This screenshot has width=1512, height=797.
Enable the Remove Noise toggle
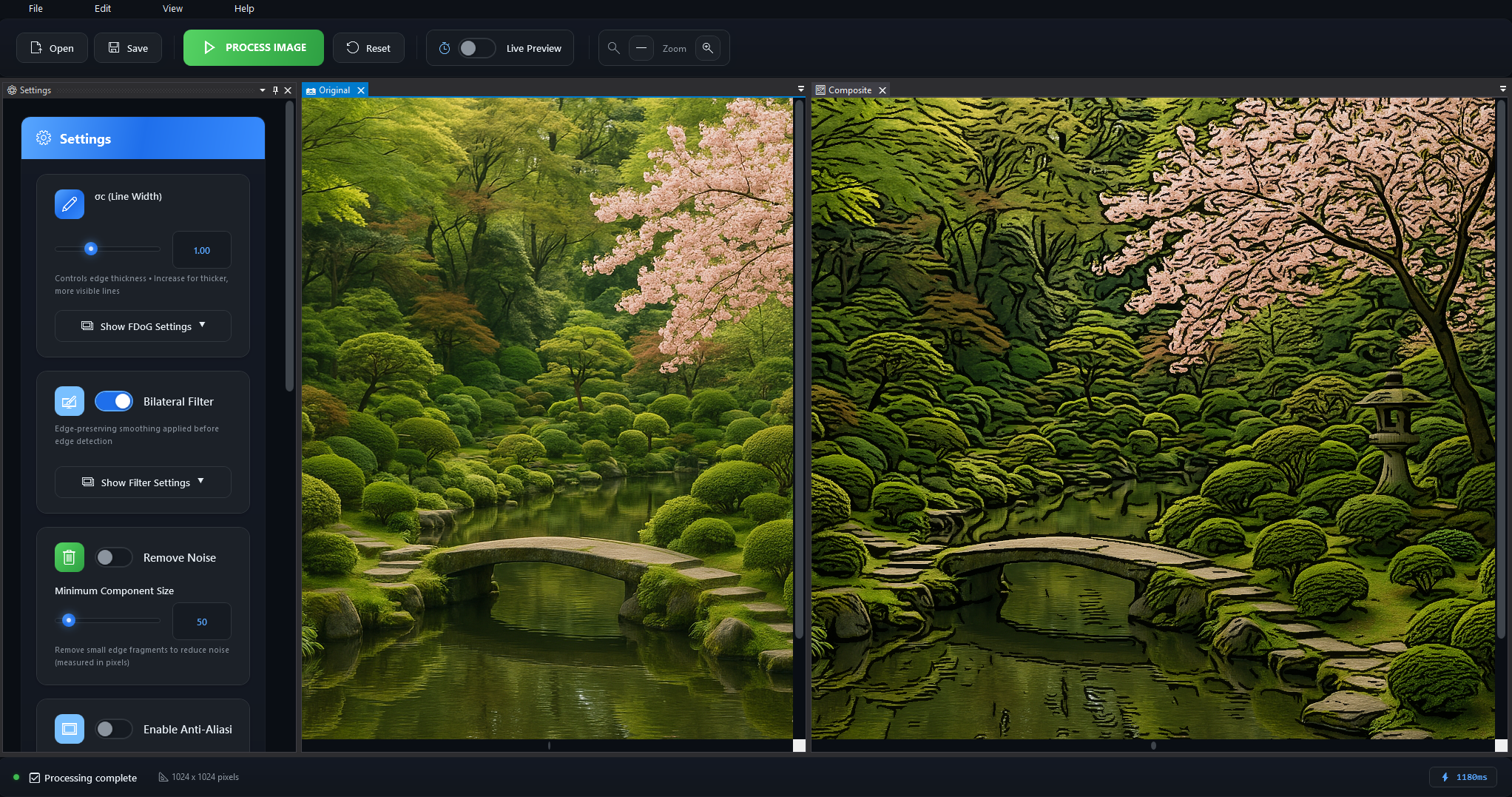114,557
